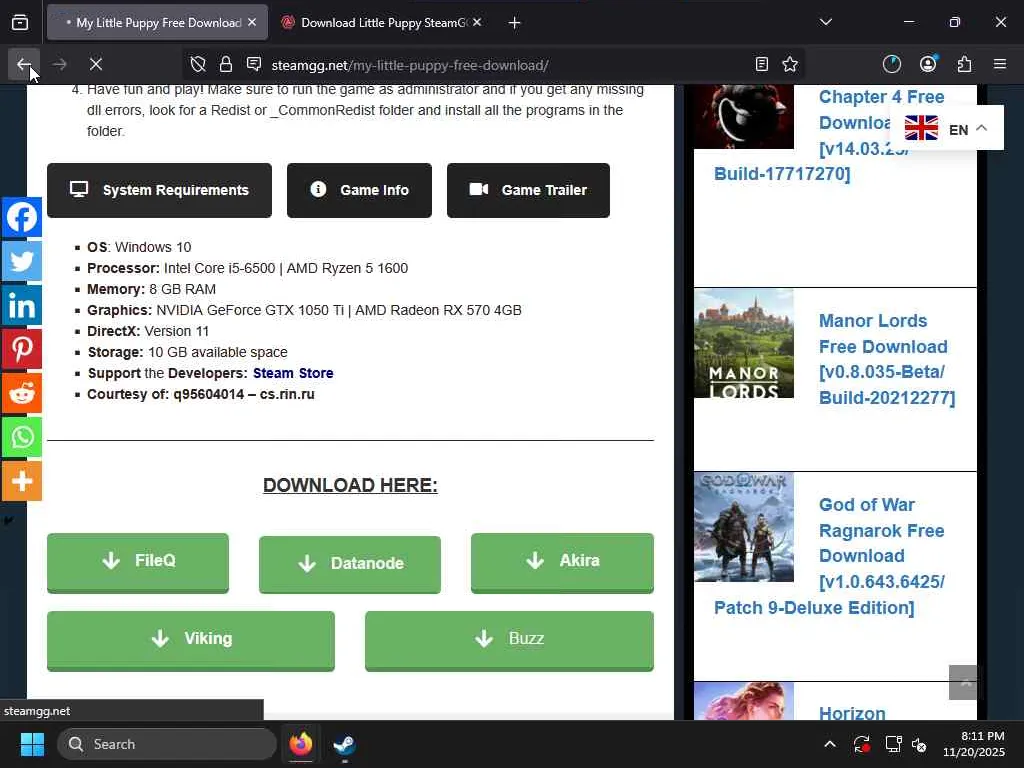This screenshot has height=768, width=1024.
Task: Open sync tray icon with red dot
Action: coord(861,744)
